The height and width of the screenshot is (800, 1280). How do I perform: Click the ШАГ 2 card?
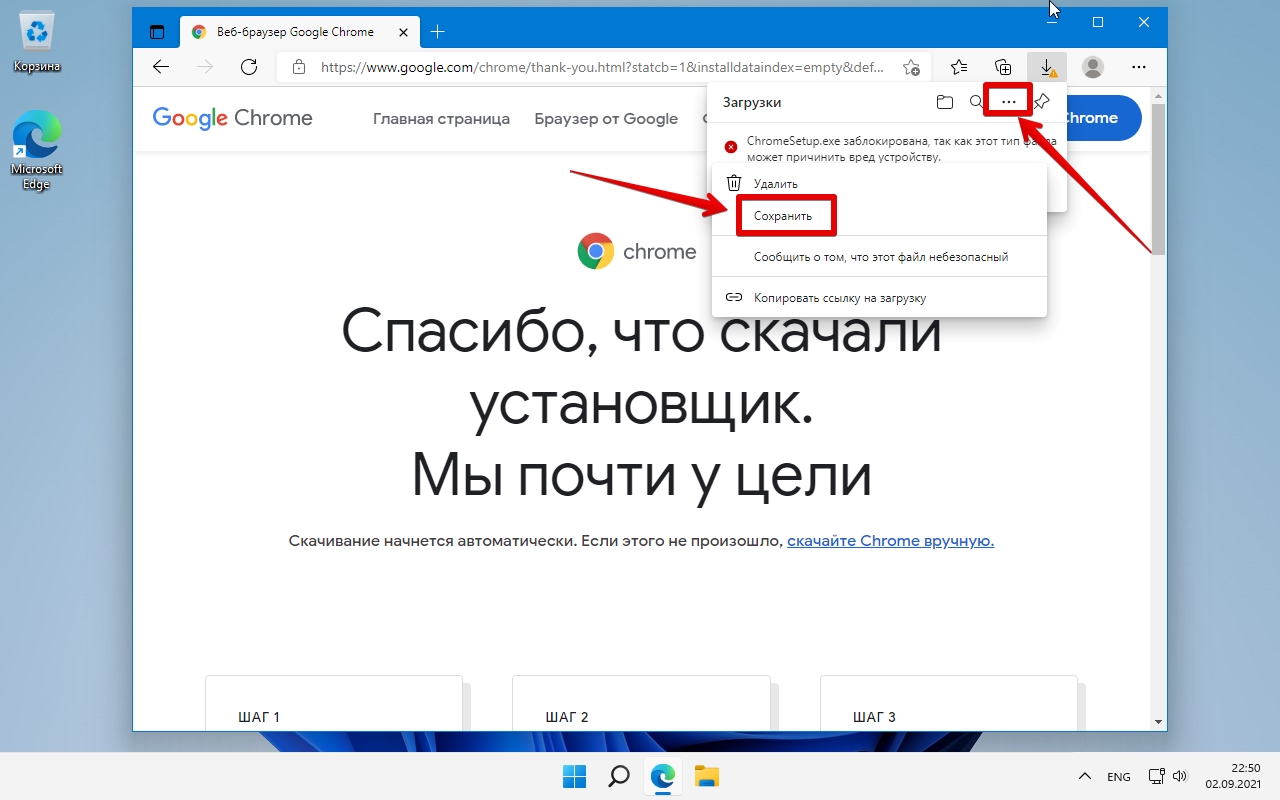(x=641, y=702)
